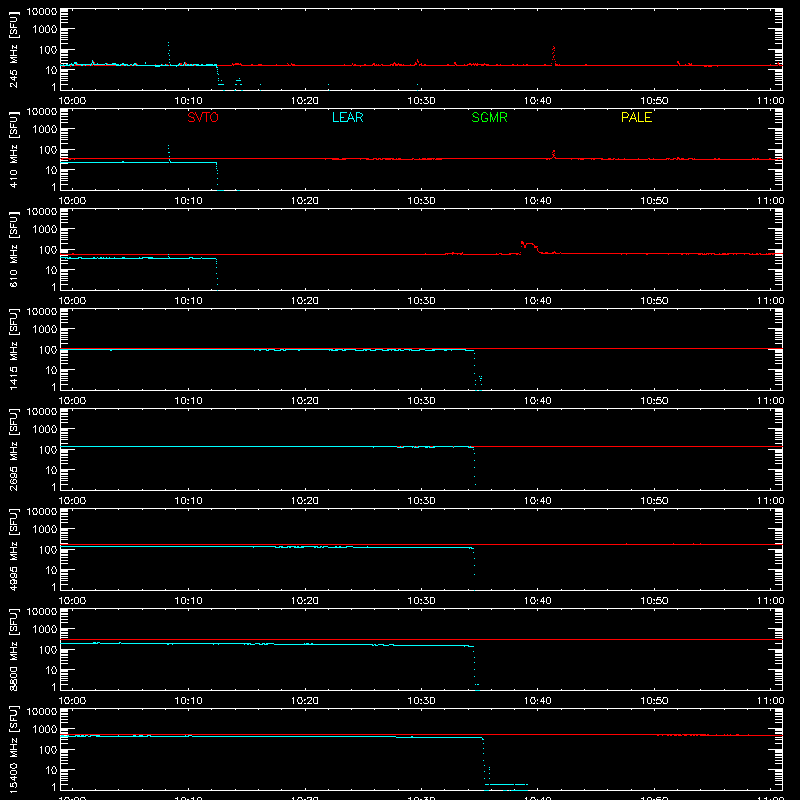Image resolution: width=800 pixels, height=800 pixels.
Task: Click the 10:20 time label under 2695 MHz plot
Action: 305,501
